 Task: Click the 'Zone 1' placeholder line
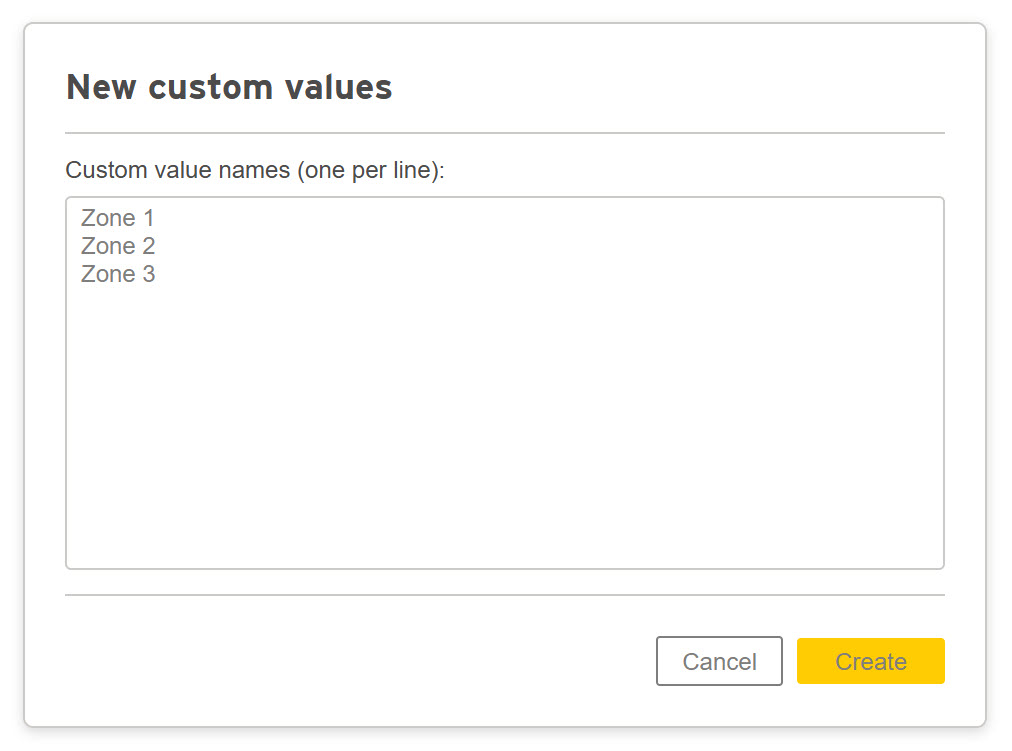coord(117,218)
